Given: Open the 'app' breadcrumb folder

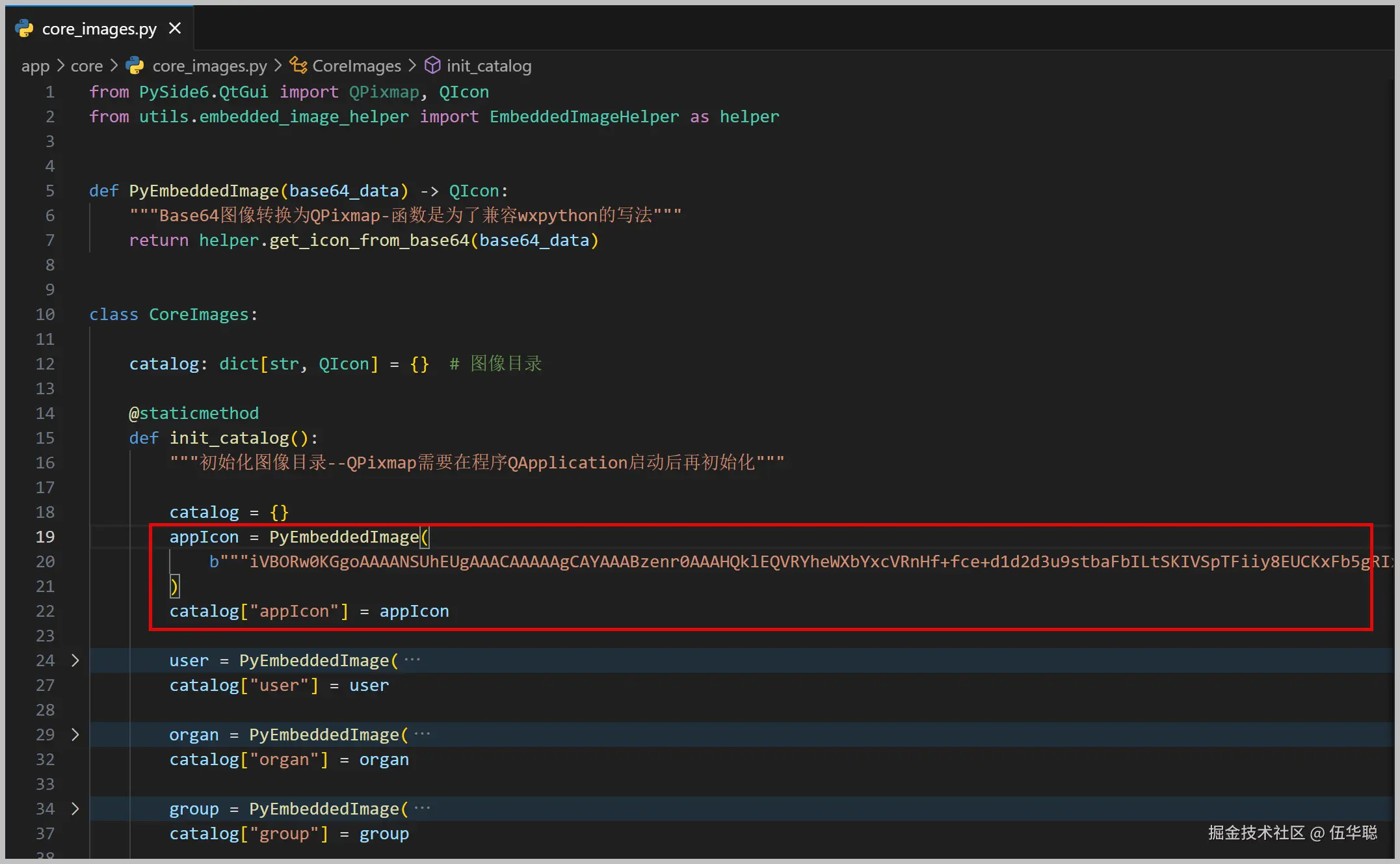Looking at the screenshot, I should 35,66.
